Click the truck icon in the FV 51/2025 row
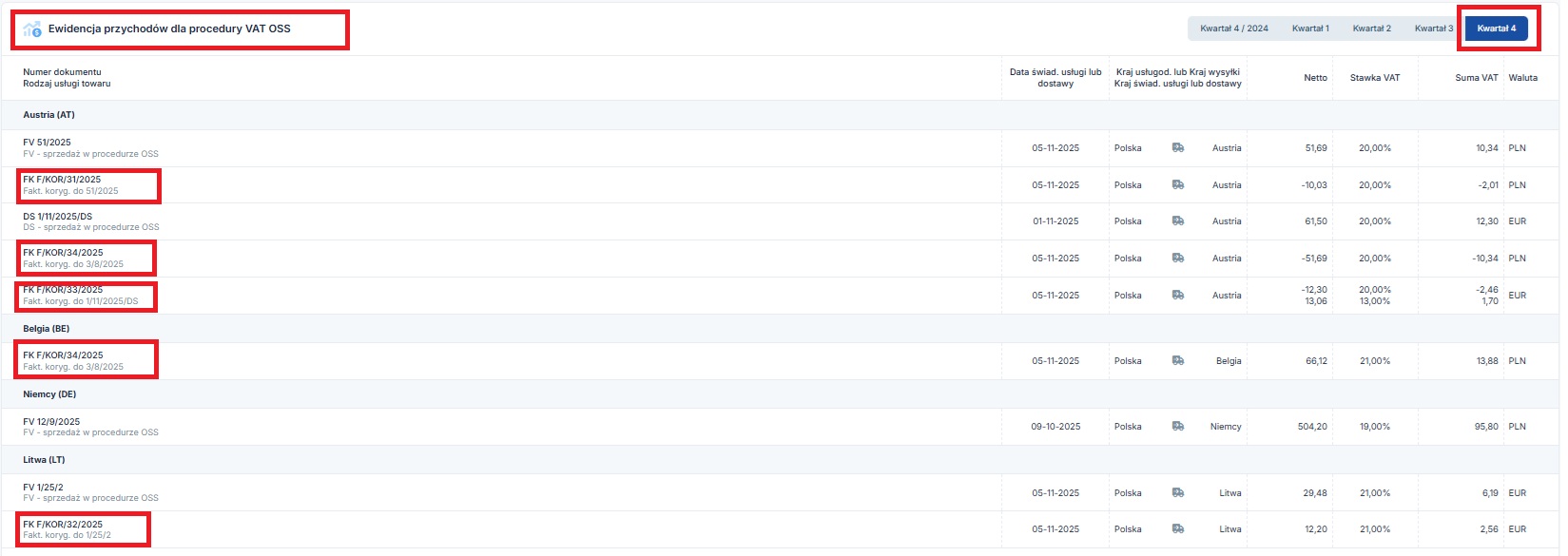The width and height of the screenshot is (1568, 556). (1177, 148)
